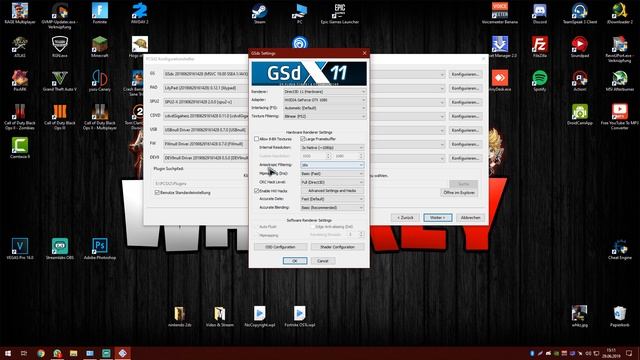The width and height of the screenshot is (640, 360).
Task: Expand the Mipmapping (Ins) dropdown
Action: pos(332,173)
